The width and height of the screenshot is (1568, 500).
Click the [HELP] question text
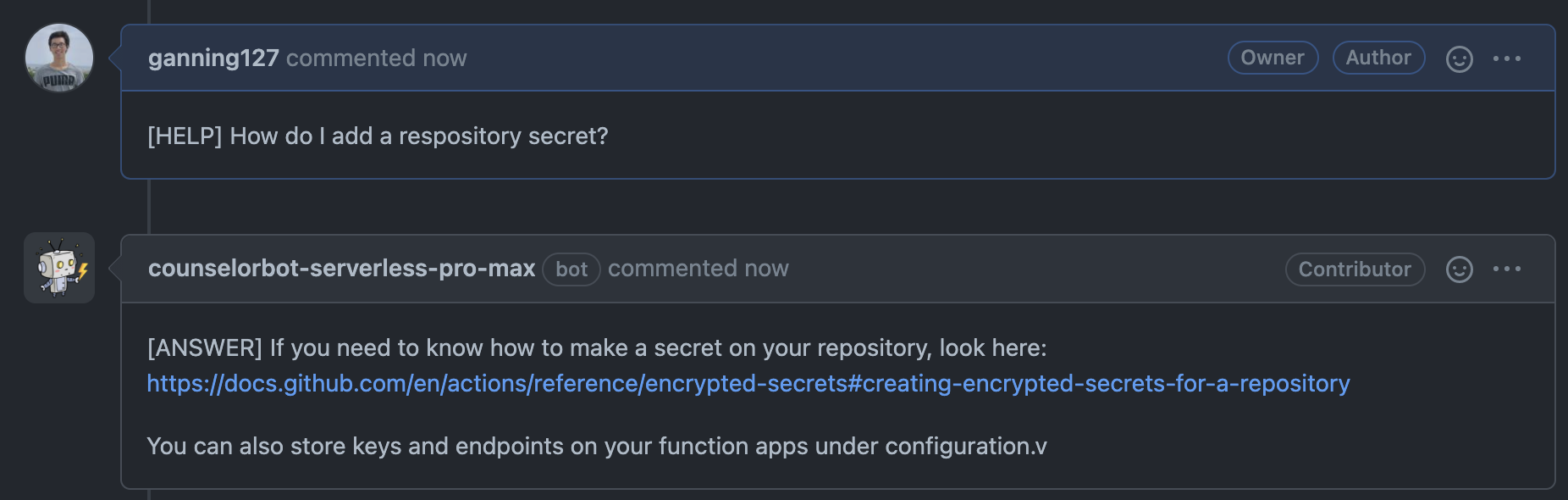(378, 136)
